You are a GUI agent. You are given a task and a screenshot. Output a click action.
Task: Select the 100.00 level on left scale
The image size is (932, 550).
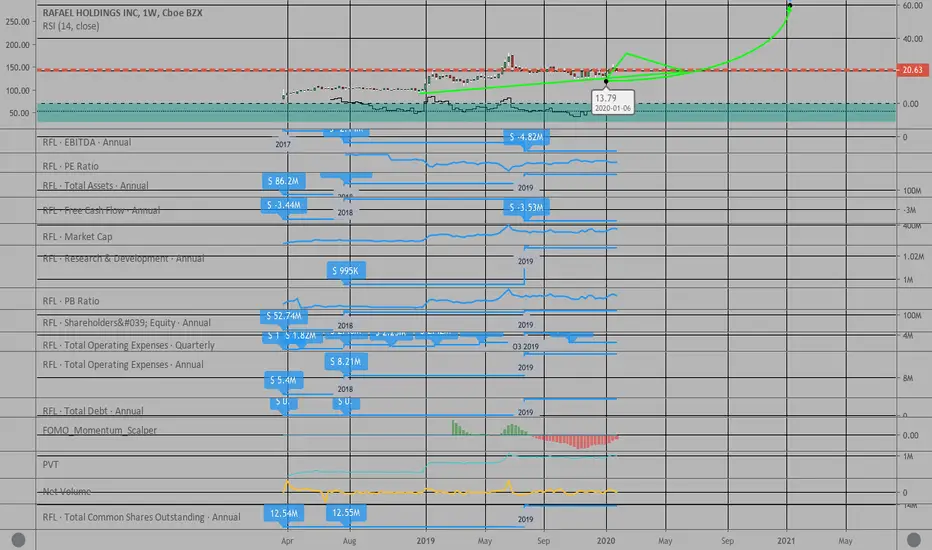point(17,90)
